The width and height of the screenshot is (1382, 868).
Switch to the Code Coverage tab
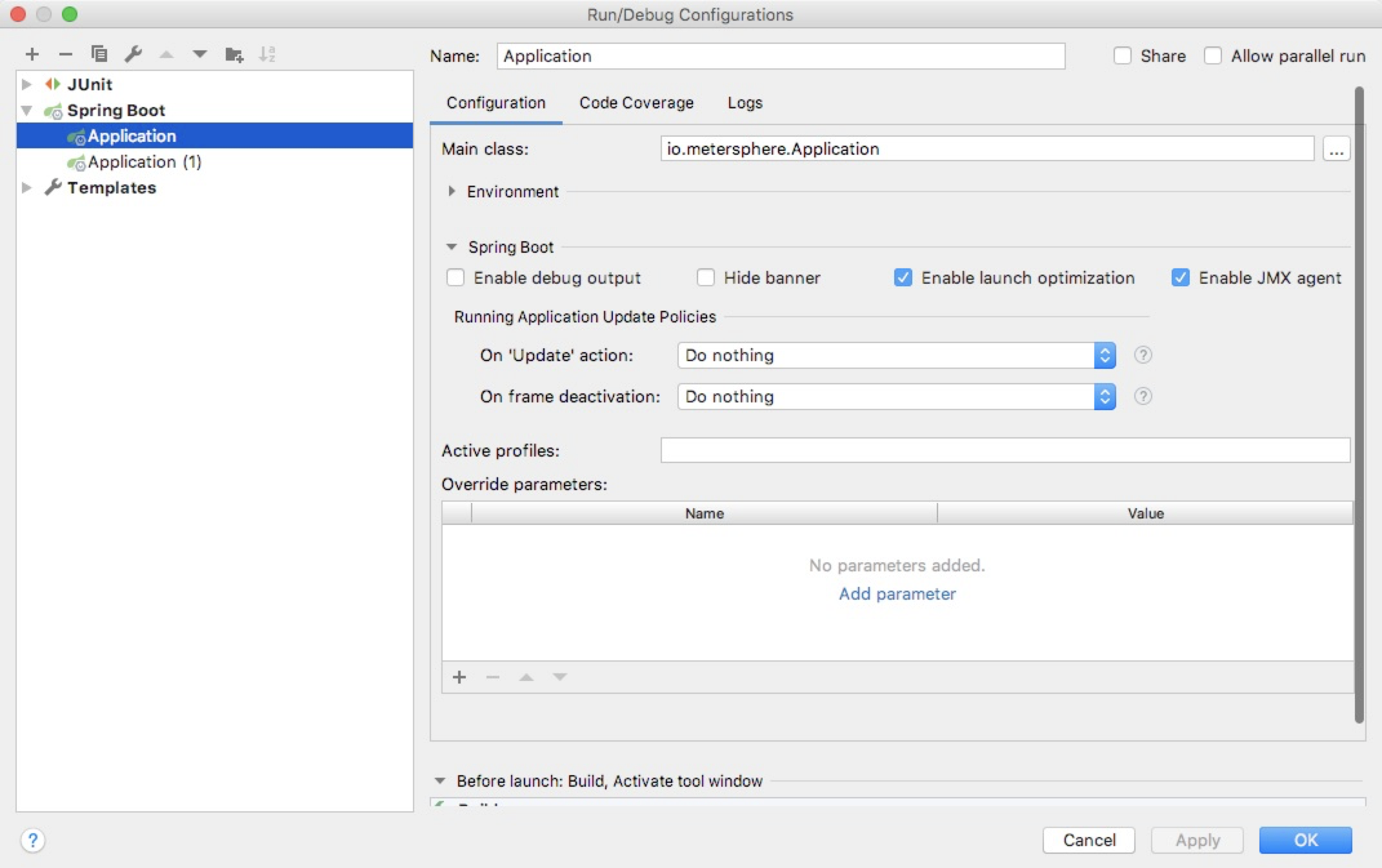coord(636,103)
